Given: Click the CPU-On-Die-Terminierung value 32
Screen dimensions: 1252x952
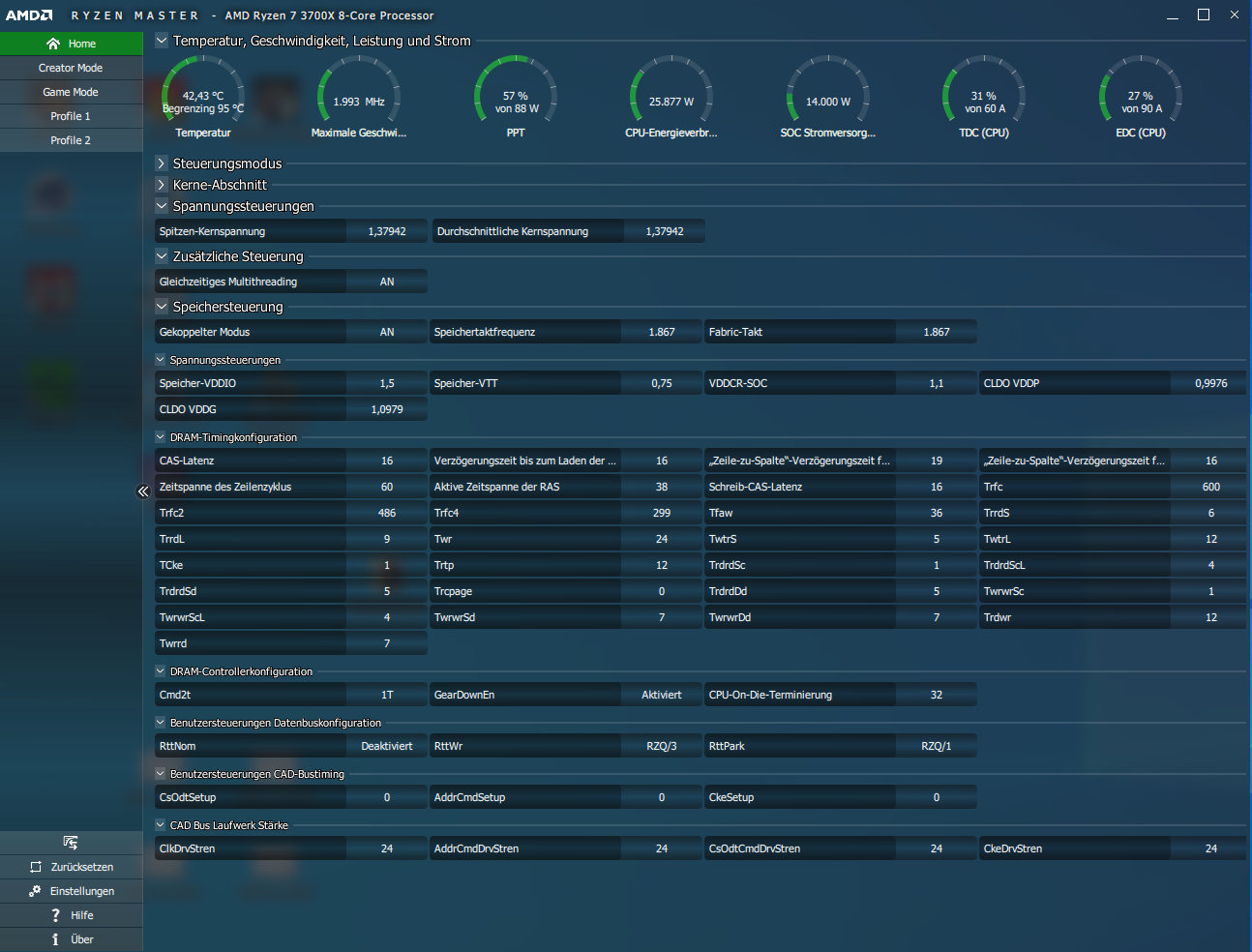Looking at the screenshot, I should (937, 695).
